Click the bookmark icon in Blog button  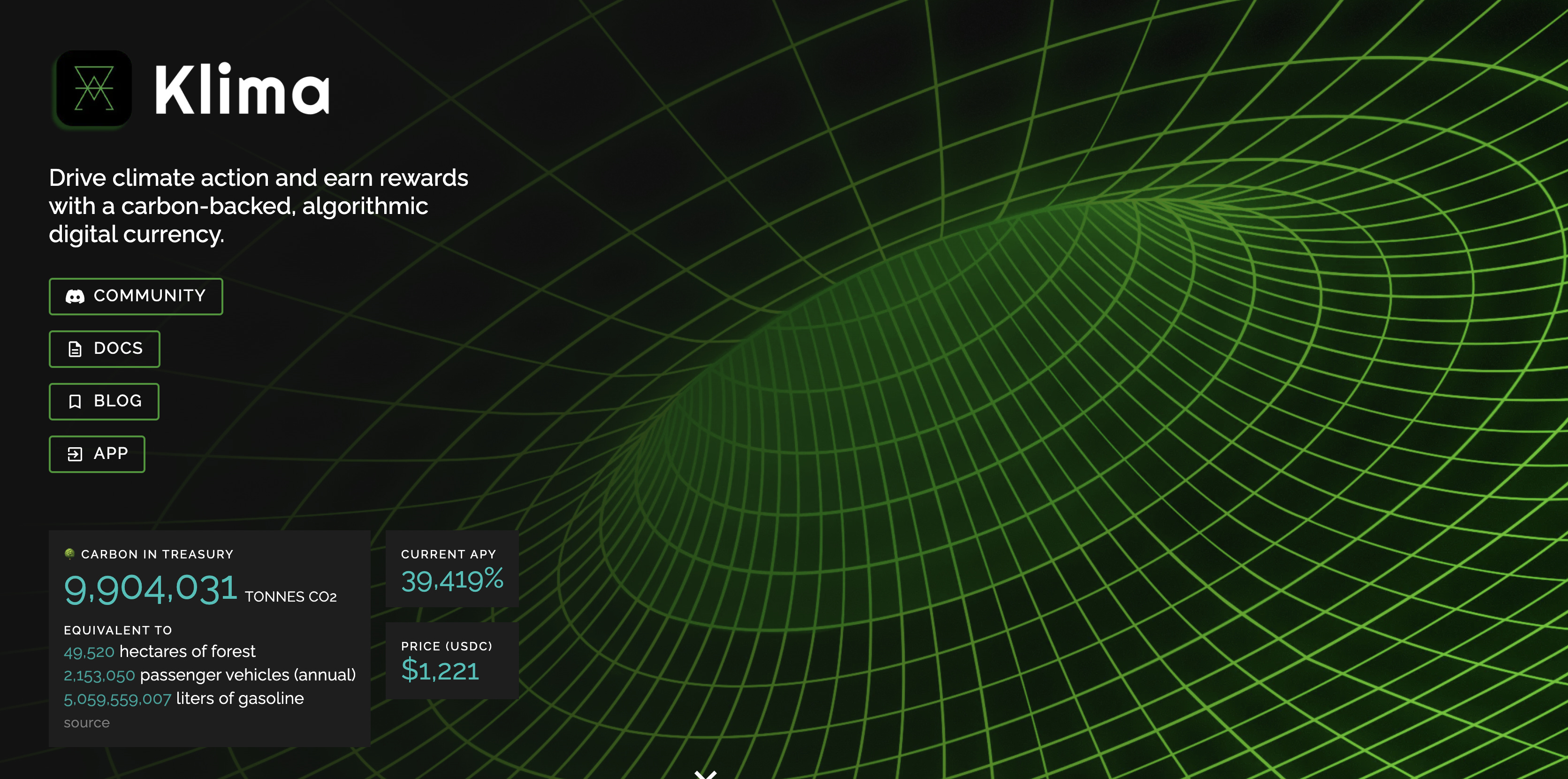coord(75,402)
